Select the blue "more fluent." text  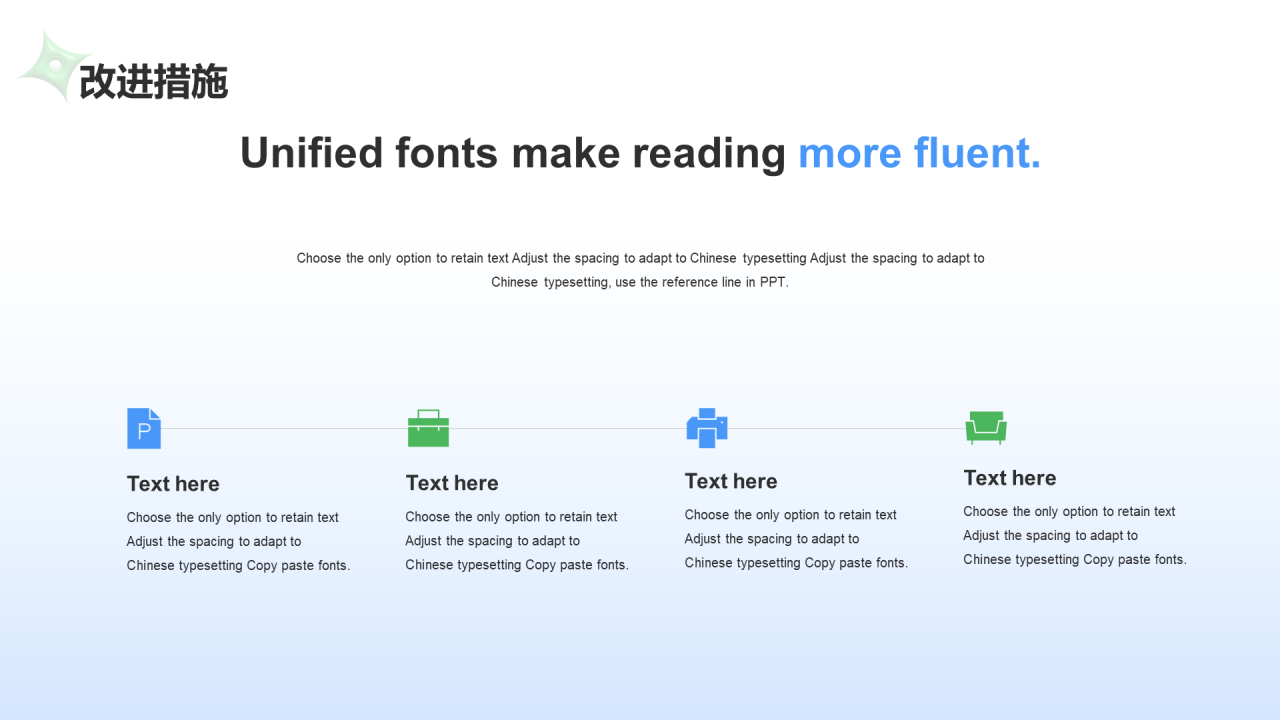[919, 153]
